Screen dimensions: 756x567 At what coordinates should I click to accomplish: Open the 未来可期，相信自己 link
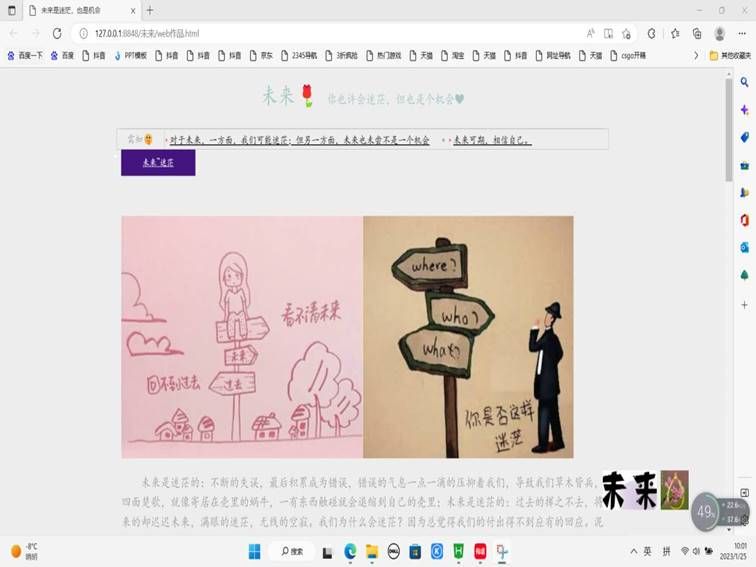point(492,141)
